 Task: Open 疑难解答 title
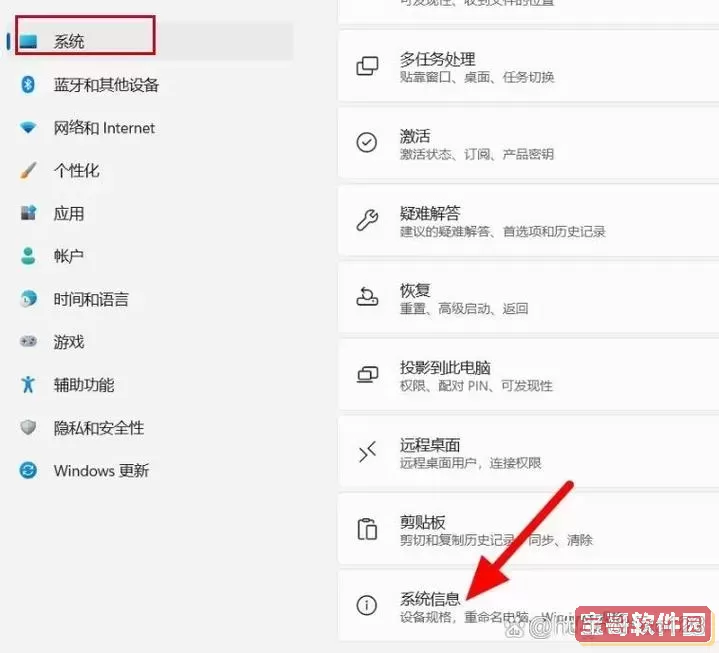430,213
